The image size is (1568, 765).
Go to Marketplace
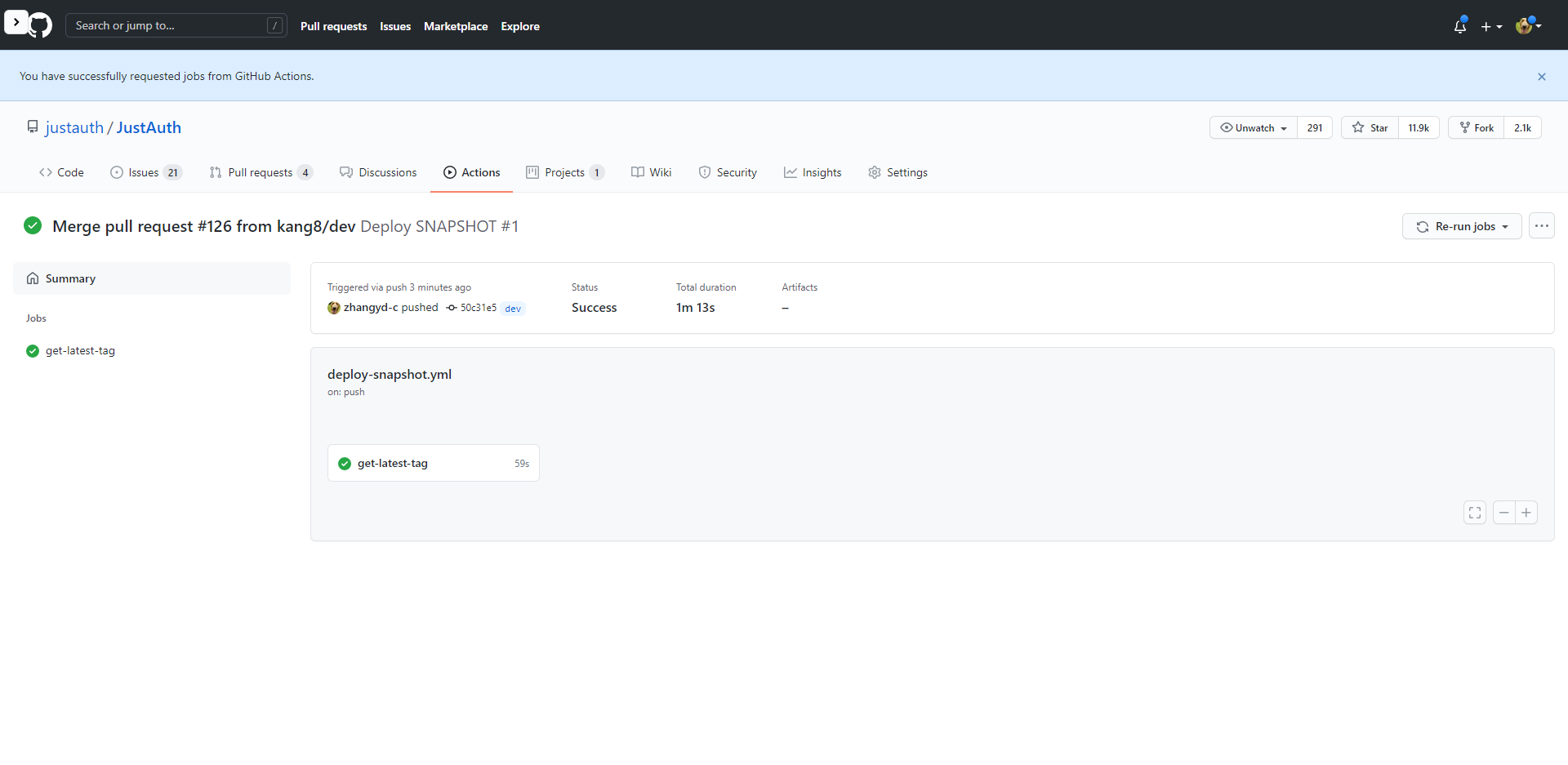(456, 26)
